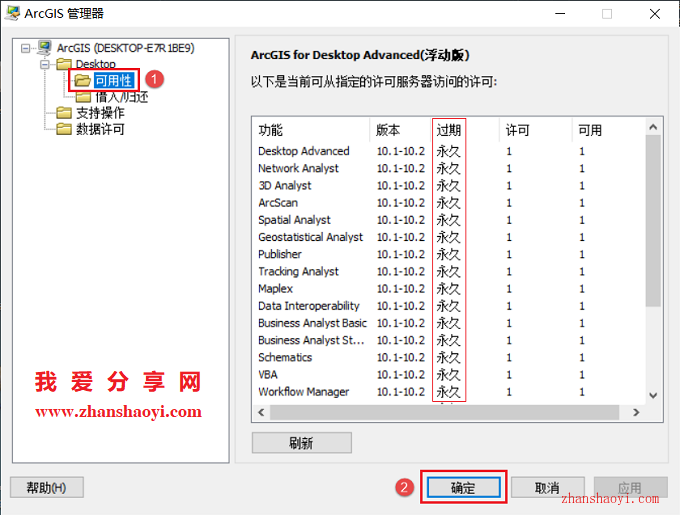Select the Business Analyst Basic row
680x515 pixels.
point(449,323)
